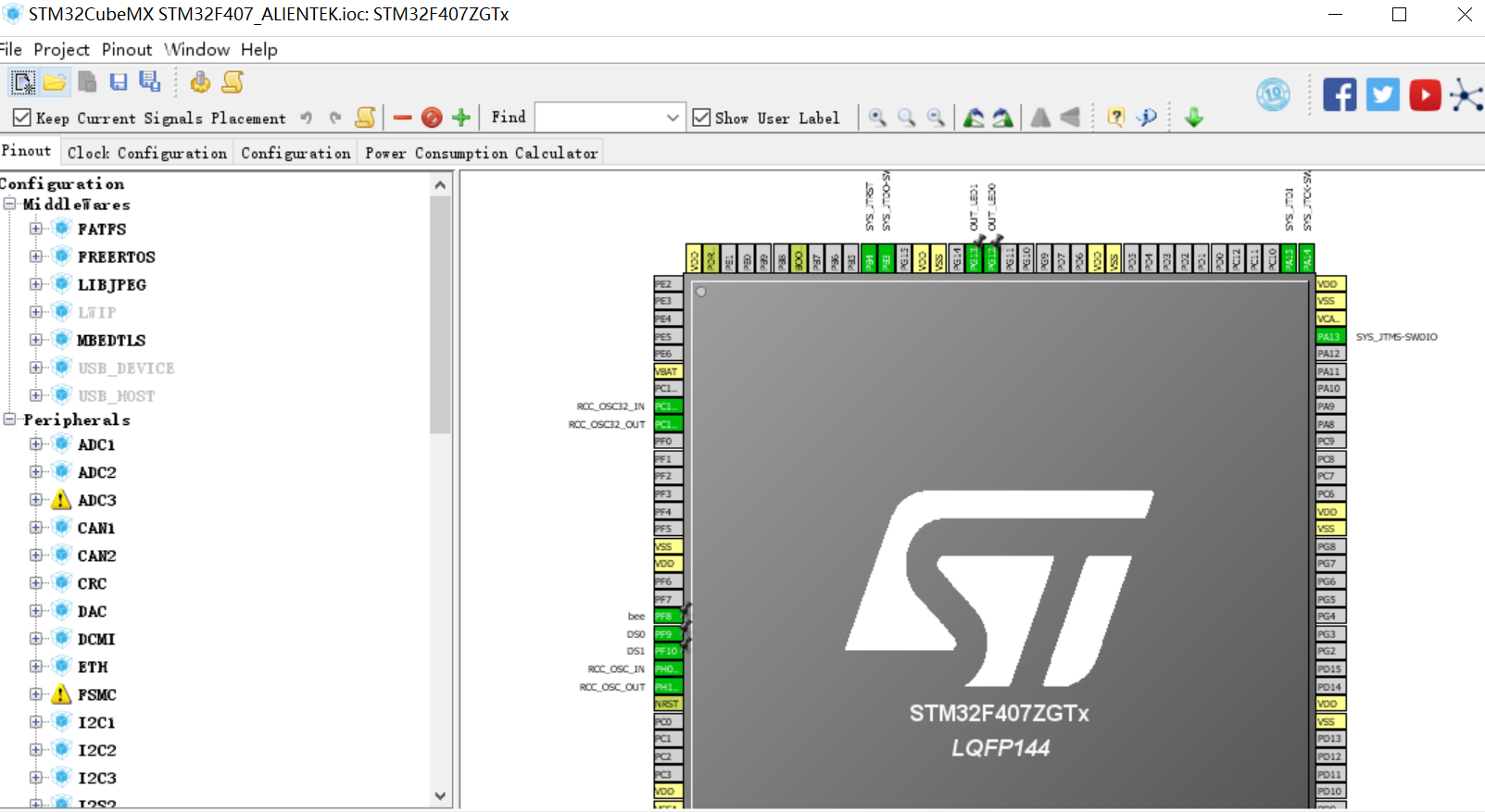Image resolution: width=1485 pixels, height=812 pixels.
Task: Select LIBJPEG in the middleware tree
Action: (x=112, y=284)
